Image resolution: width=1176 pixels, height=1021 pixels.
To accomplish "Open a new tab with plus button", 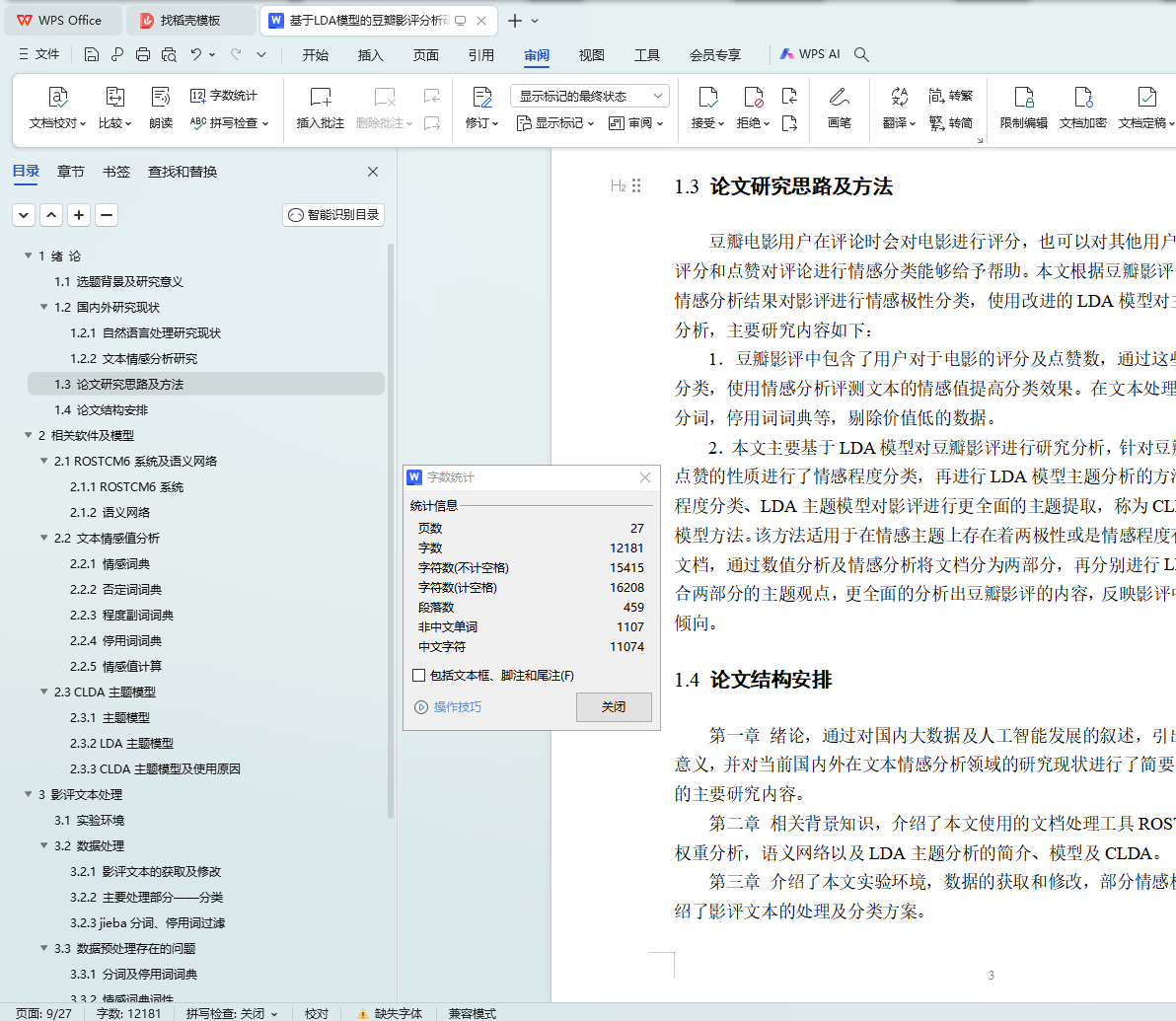I will click(515, 21).
